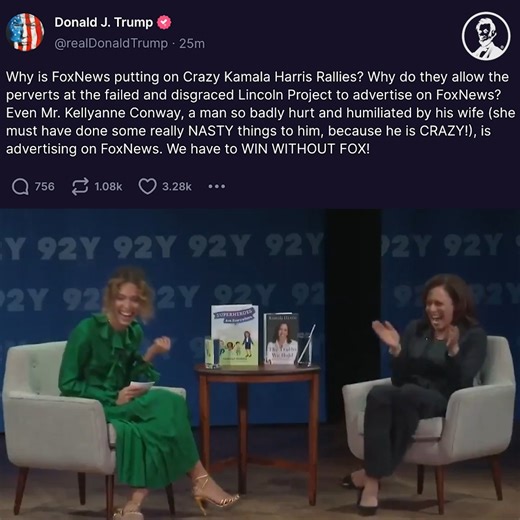Open the Donald J. Trump display name
Viewport: 520px width, 520px height.
[104, 22]
